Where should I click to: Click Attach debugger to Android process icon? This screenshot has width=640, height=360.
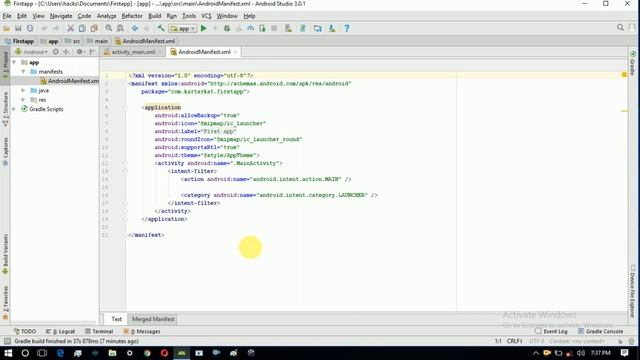point(262,29)
